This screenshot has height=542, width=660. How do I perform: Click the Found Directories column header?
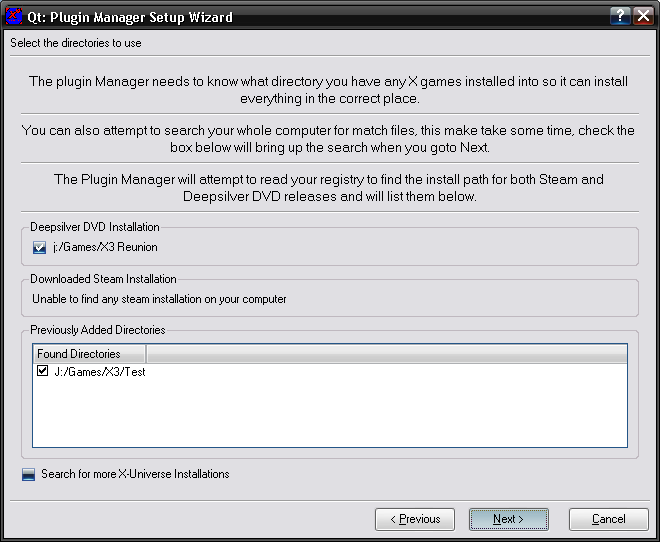[x=89, y=354]
